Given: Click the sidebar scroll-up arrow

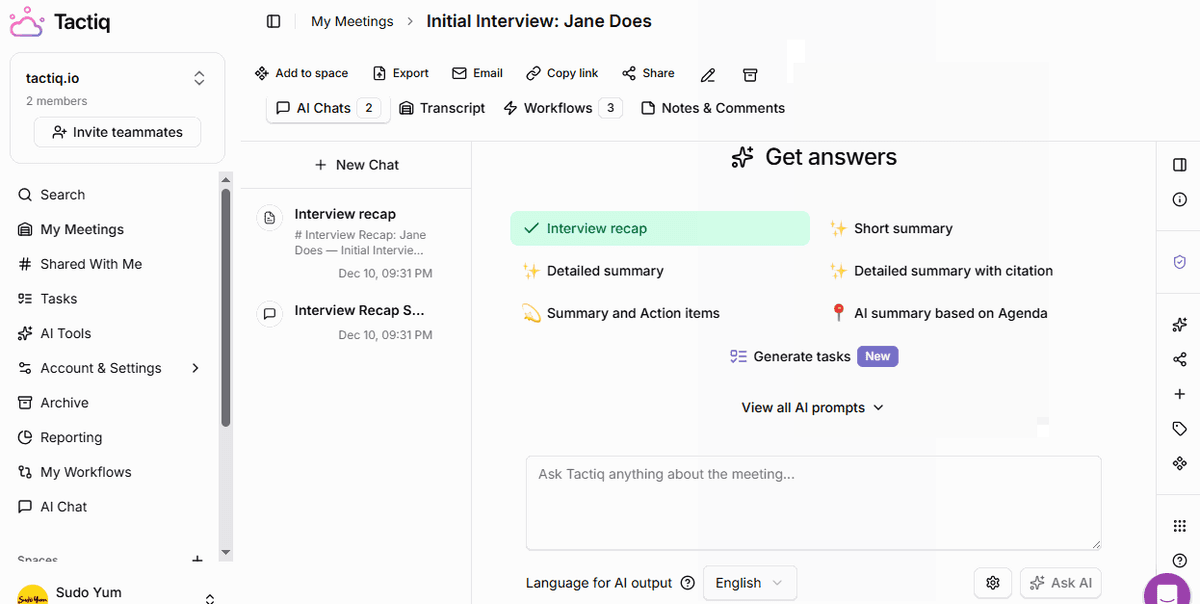Looking at the screenshot, I should [x=225, y=179].
